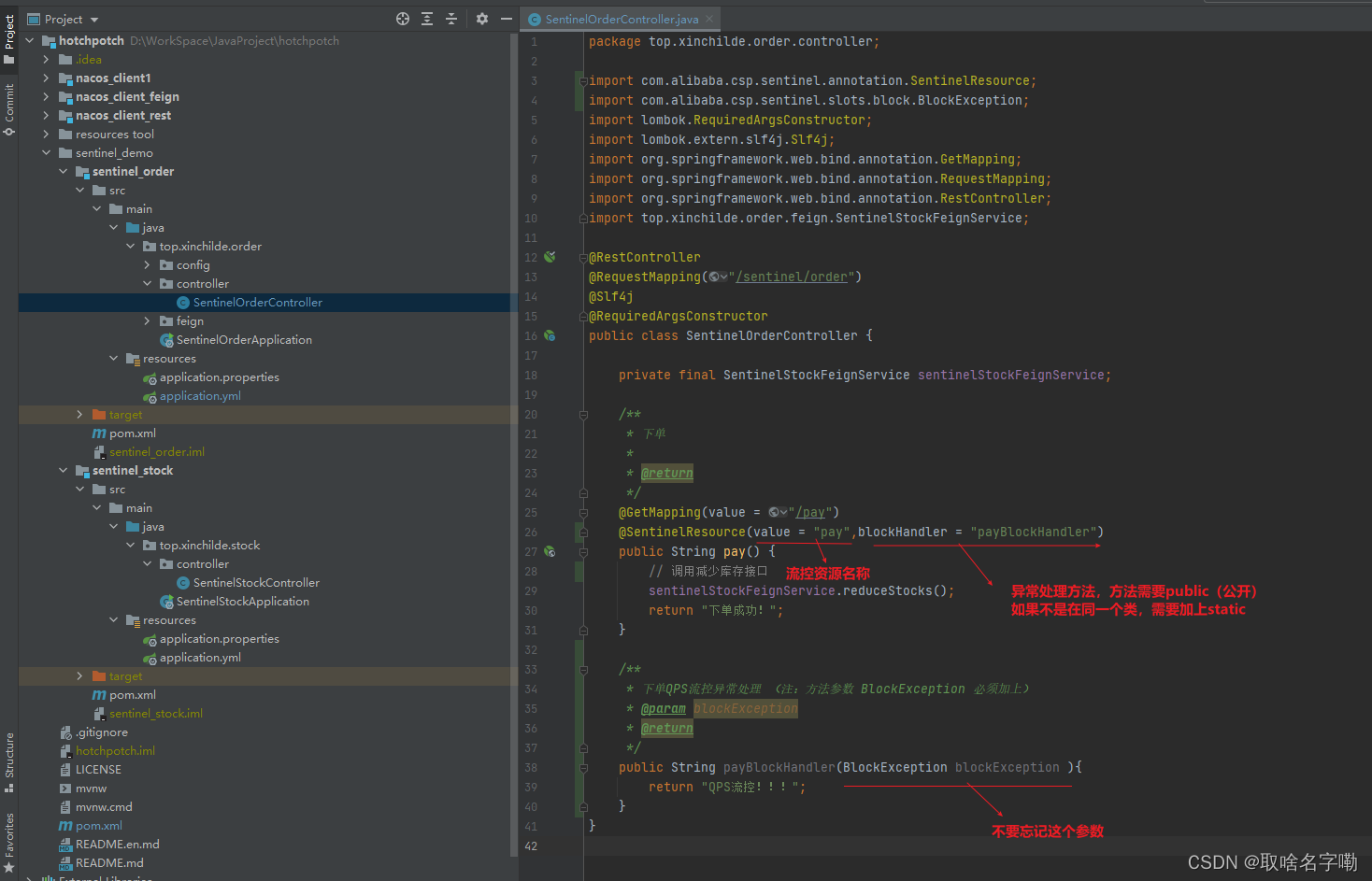Fold the Javadoc comment starting line 20
This screenshot has width=1372, height=881.
(583, 415)
